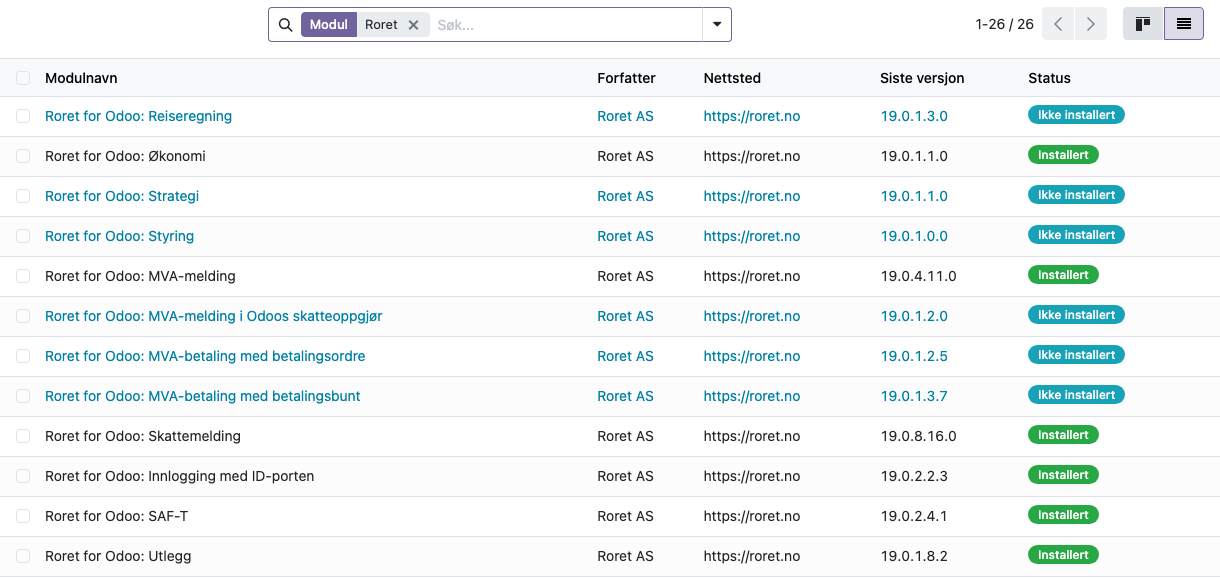Go to the next page arrow

pyautogui.click(x=1091, y=24)
